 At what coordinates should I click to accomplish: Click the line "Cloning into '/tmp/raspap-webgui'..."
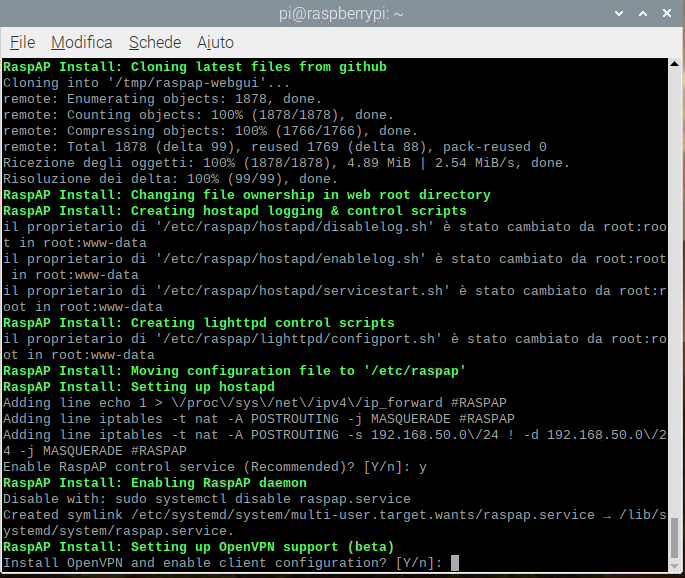point(146,83)
